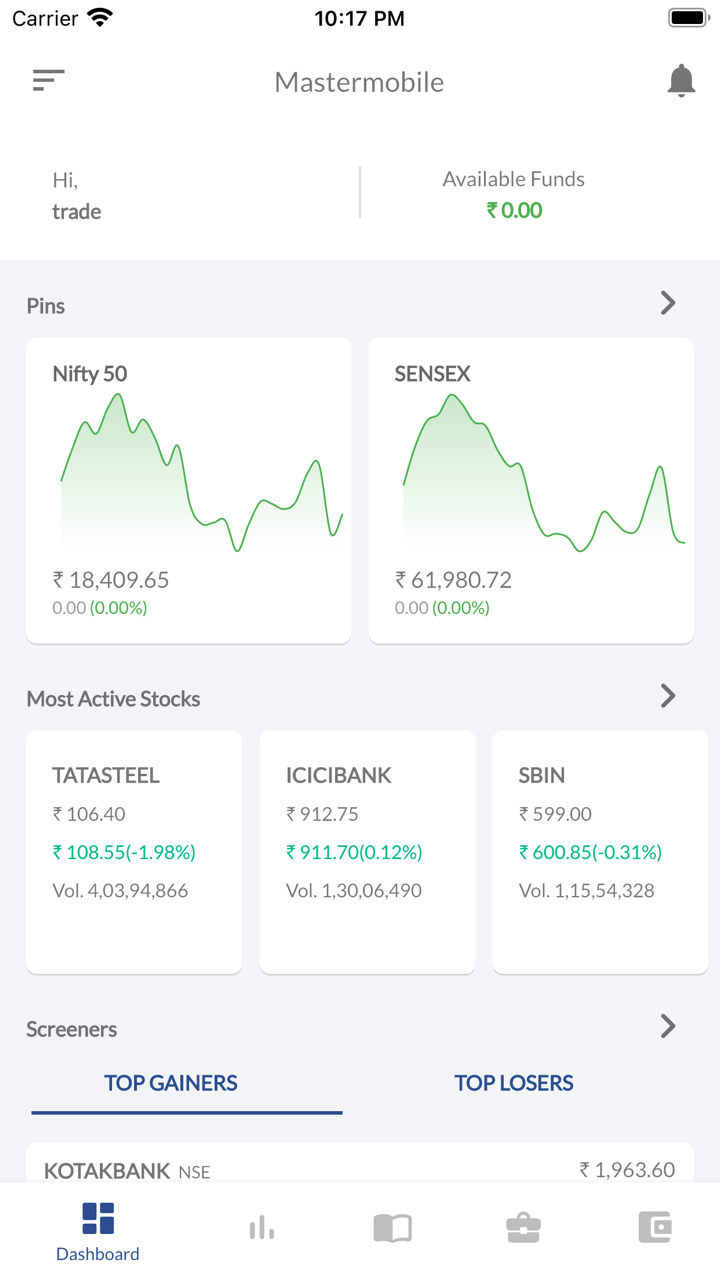Expand Most Active Stocks section arrow
Viewport: 720px width, 1280px height.
[668, 696]
